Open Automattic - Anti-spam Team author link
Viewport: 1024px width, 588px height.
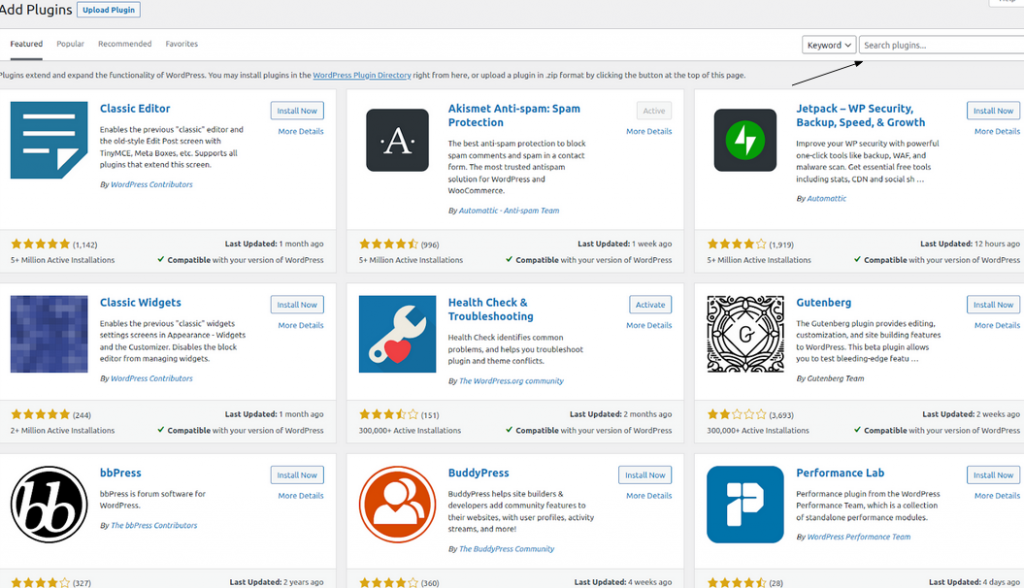pos(509,211)
